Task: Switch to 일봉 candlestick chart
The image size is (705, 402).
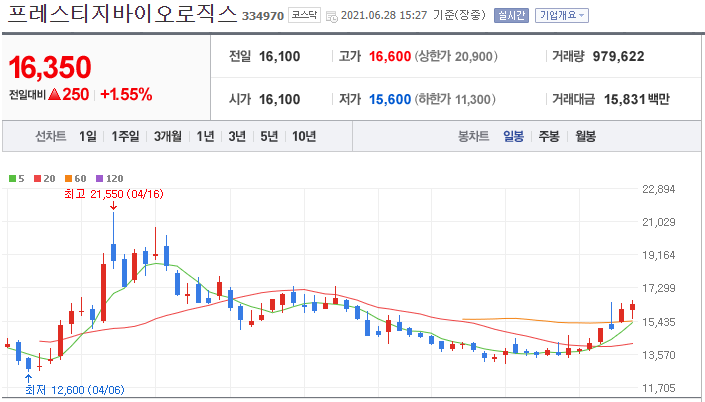Action: [513, 136]
